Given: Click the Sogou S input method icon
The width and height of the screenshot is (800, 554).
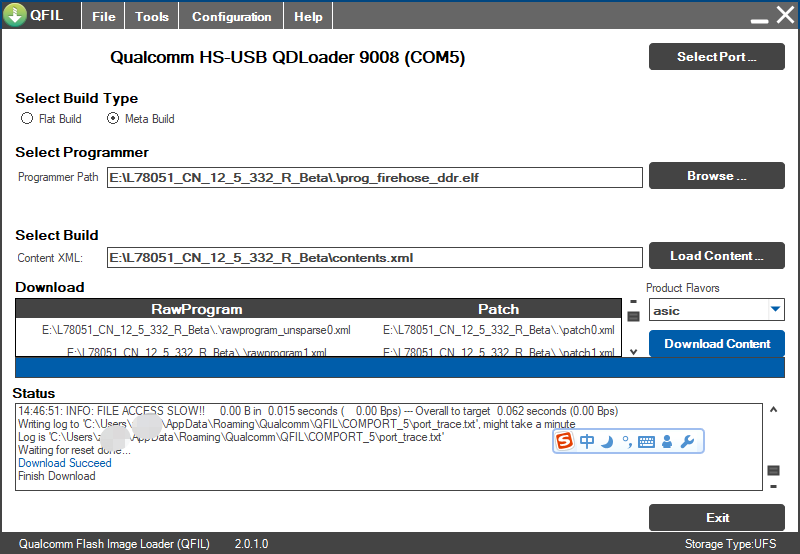Looking at the screenshot, I should click(x=564, y=441).
